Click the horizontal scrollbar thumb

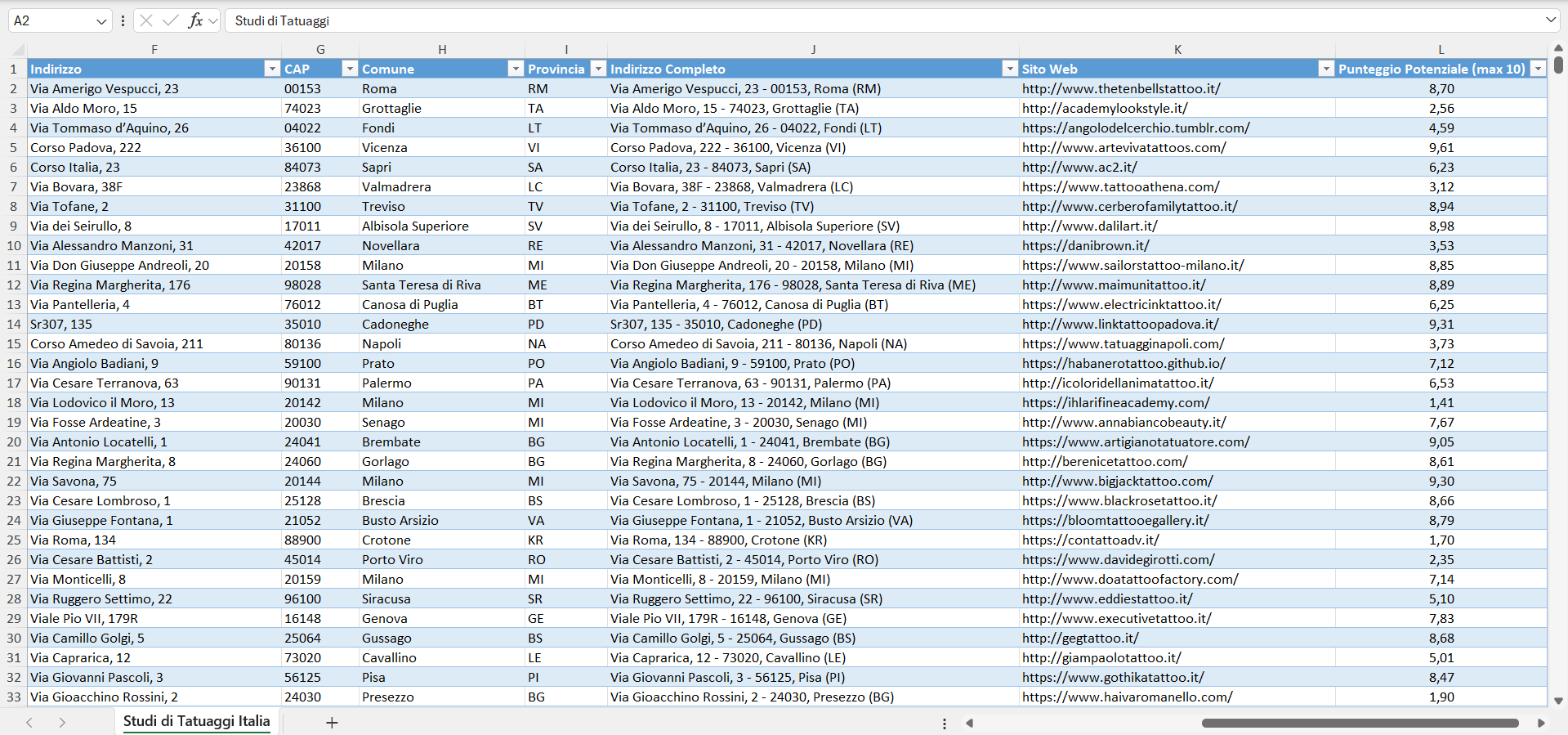[1360, 723]
